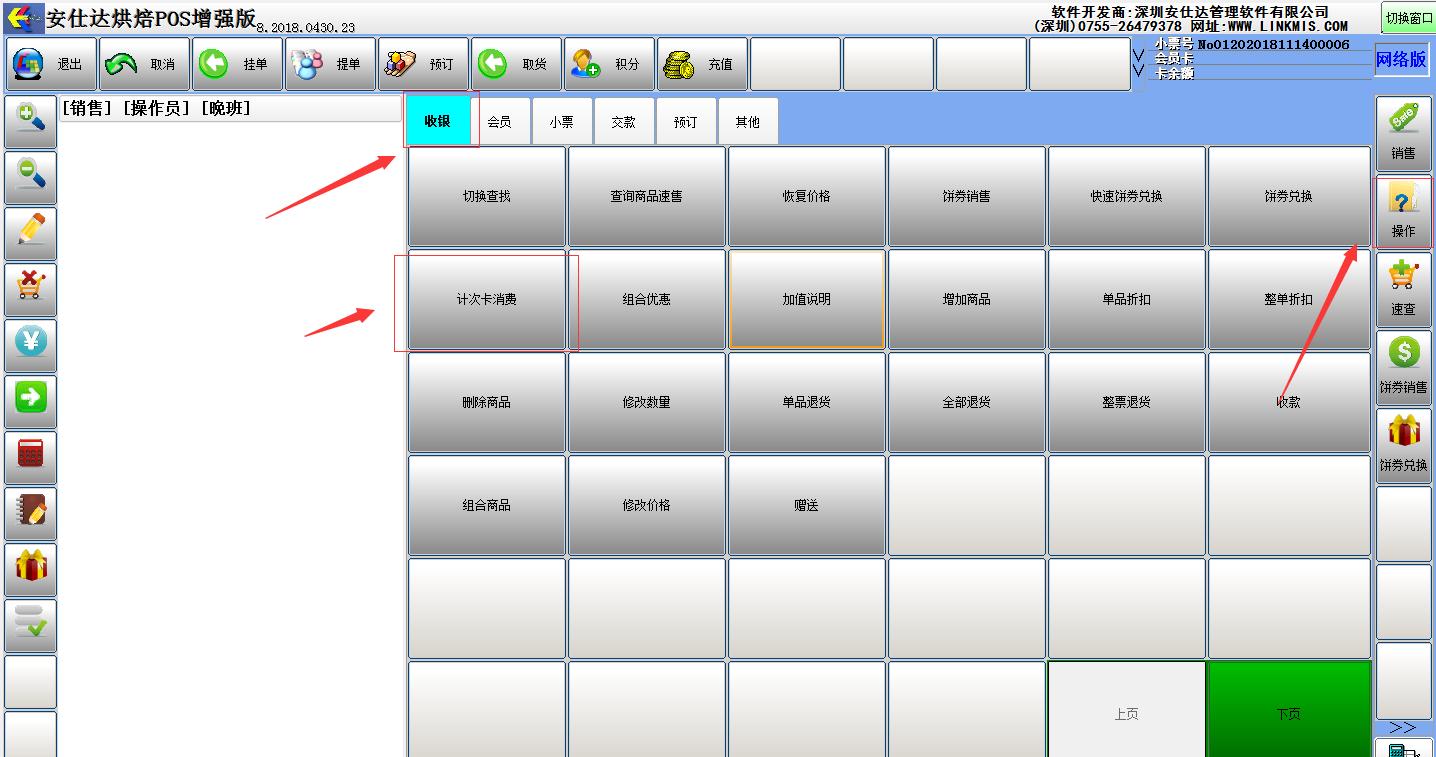Open the 速查 quick-lookup cart icon

[x=1403, y=291]
